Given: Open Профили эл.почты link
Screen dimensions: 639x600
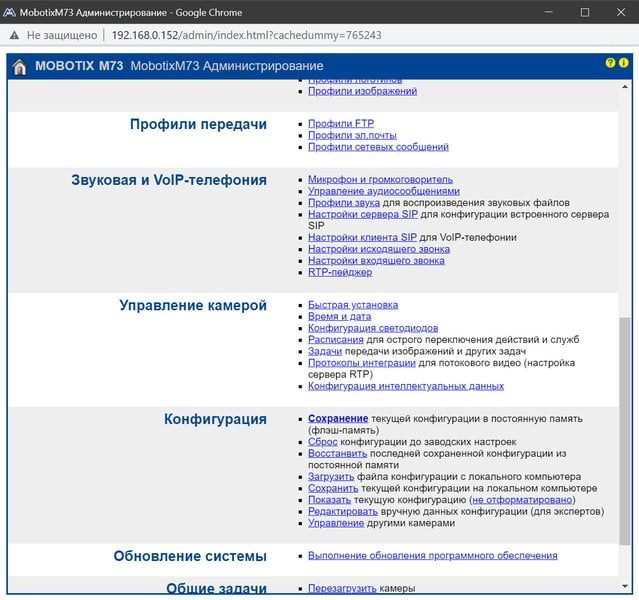Looking at the screenshot, I should [352, 135].
